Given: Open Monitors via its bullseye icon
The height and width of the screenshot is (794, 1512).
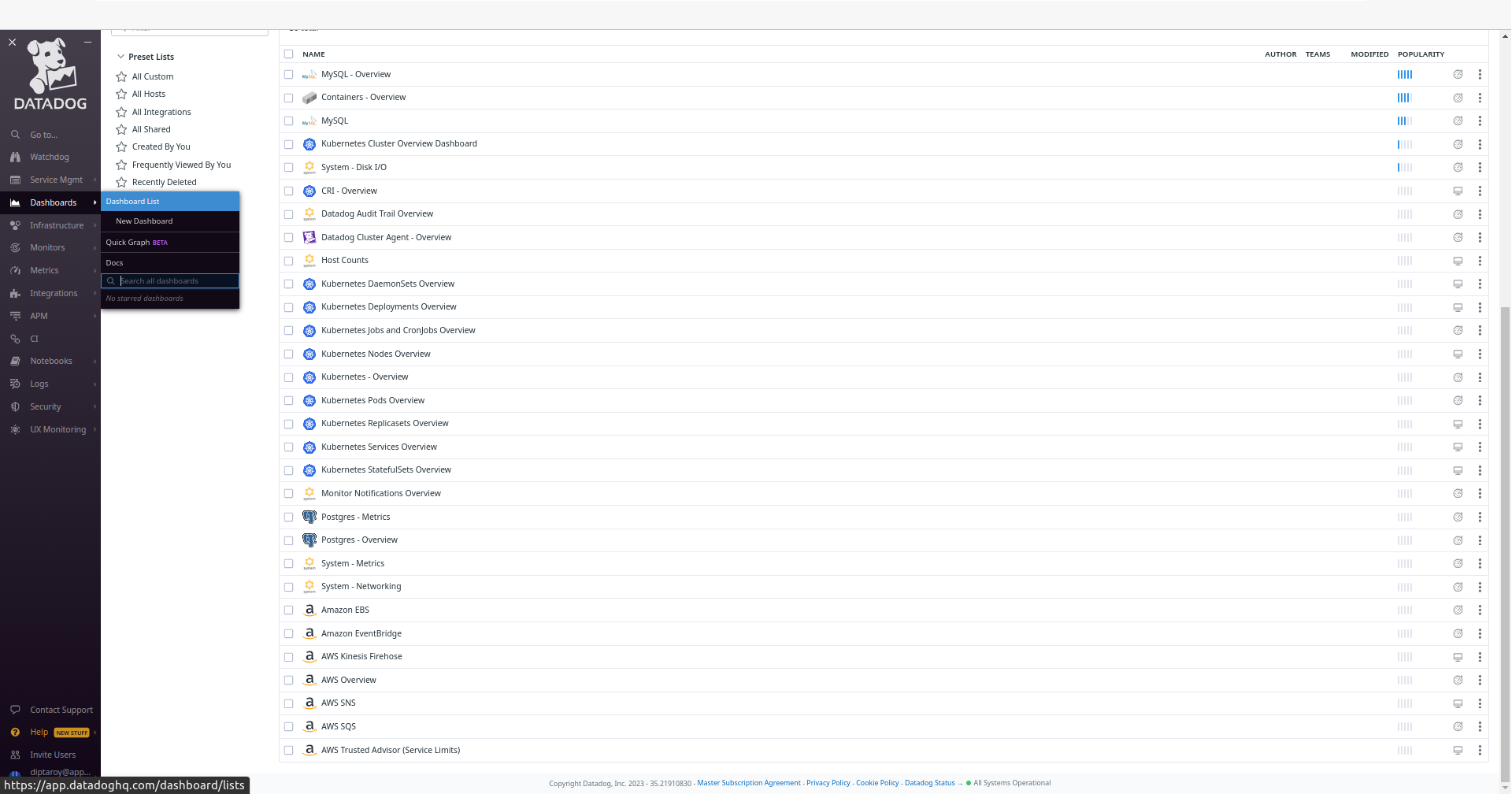Looking at the screenshot, I should [x=16, y=247].
